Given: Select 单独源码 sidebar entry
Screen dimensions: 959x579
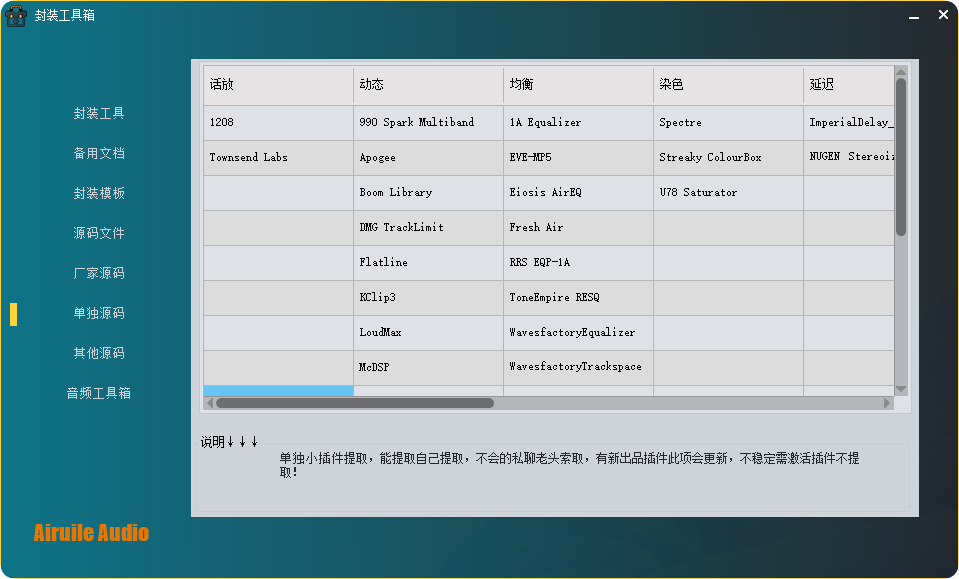Looking at the screenshot, I should [x=99, y=313].
